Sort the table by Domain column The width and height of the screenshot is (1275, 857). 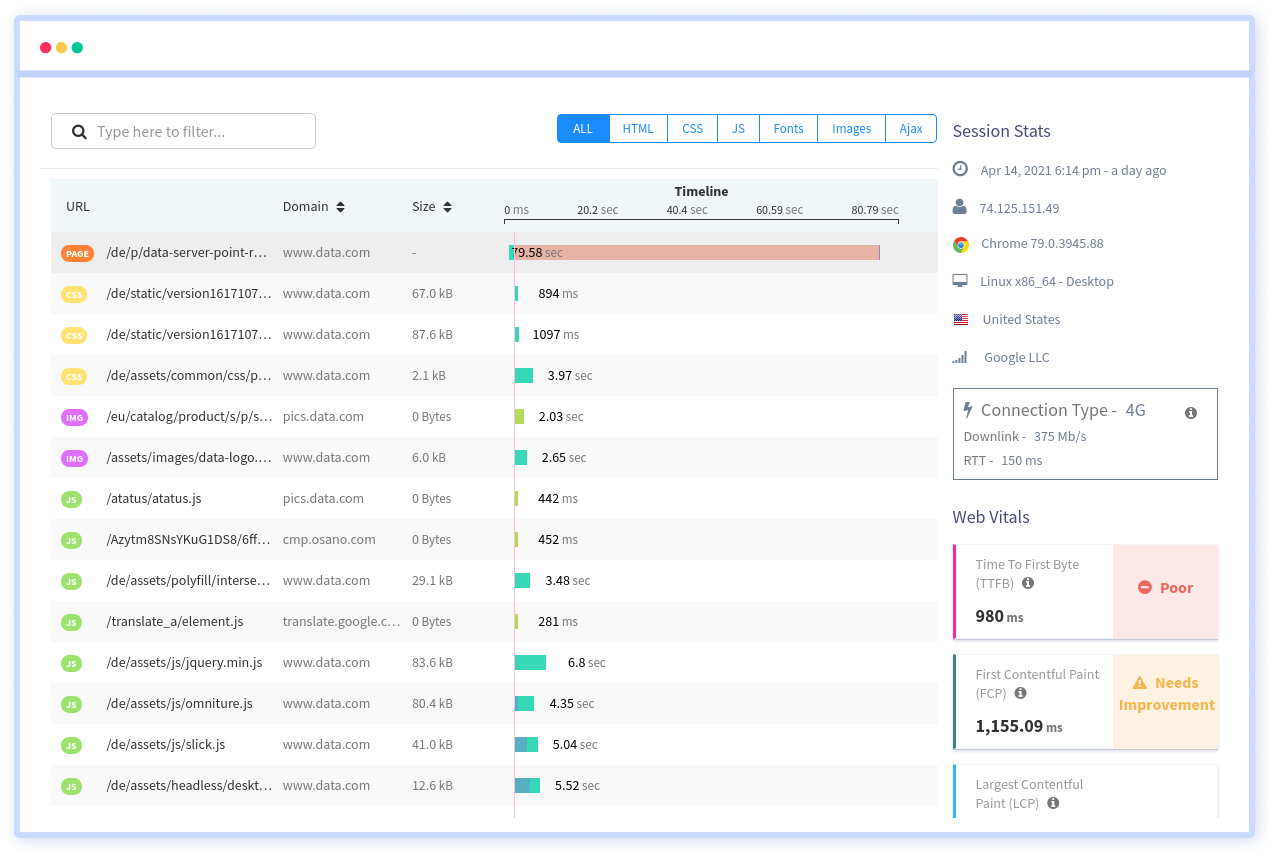(340, 207)
